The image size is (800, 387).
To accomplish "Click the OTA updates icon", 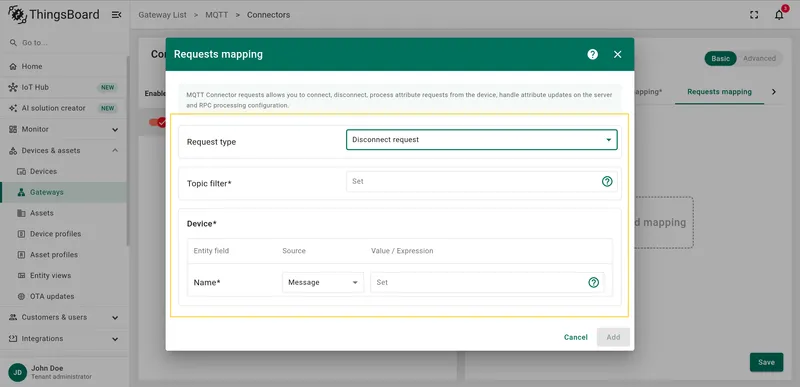I will point(21,296).
